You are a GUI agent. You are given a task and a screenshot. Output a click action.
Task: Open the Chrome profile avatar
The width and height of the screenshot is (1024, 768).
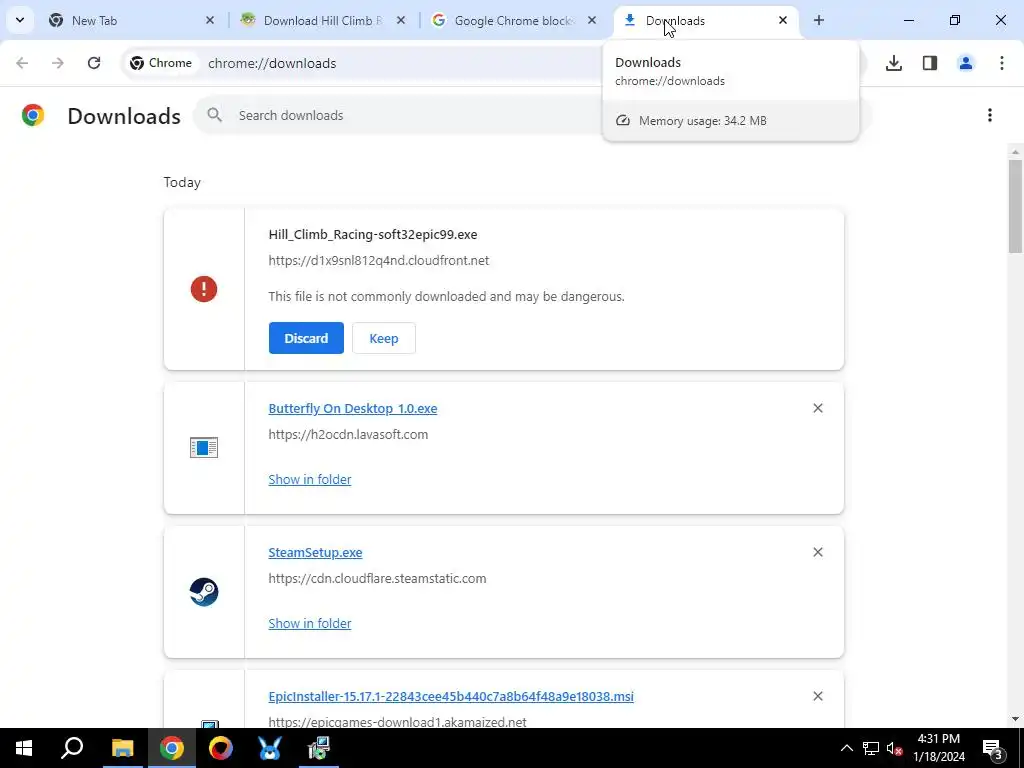tap(966, 63)
